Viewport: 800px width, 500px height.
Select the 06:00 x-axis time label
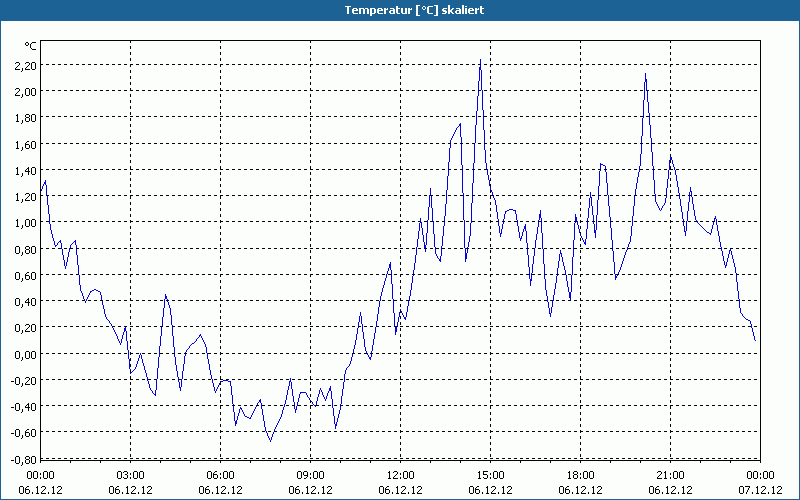[220, 476]
